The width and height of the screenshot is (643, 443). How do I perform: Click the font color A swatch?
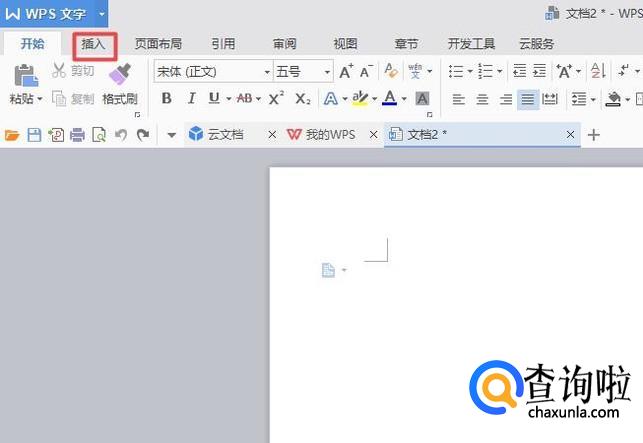click(x=389, y=98)
